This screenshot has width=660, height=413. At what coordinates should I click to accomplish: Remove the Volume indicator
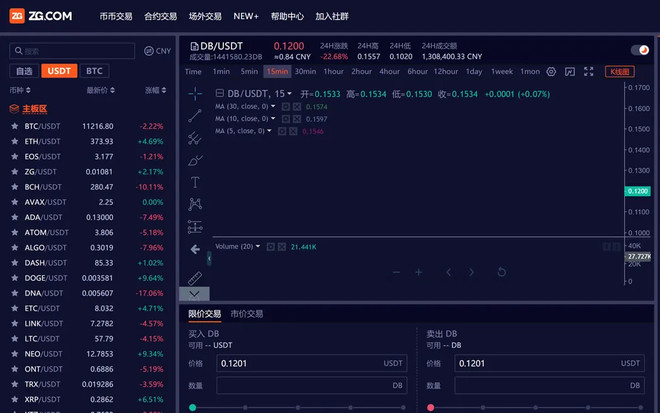(282, 247)
